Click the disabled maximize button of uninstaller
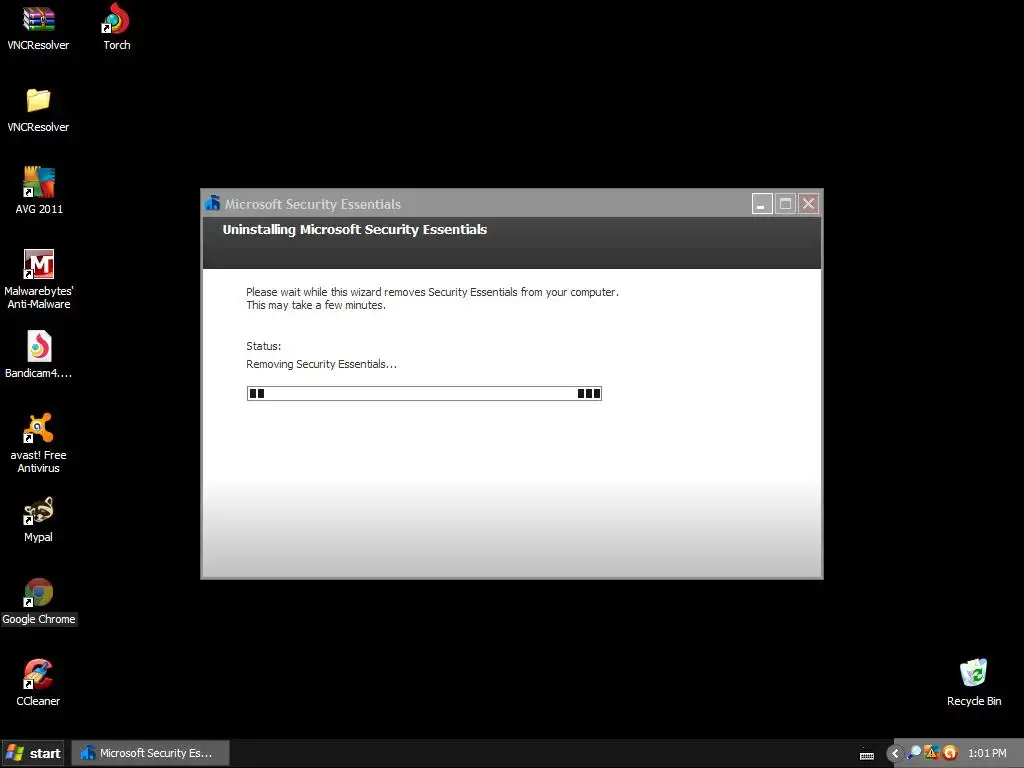Image resolution: width=1024 pixels, height=768 pixels. [786, 204]
